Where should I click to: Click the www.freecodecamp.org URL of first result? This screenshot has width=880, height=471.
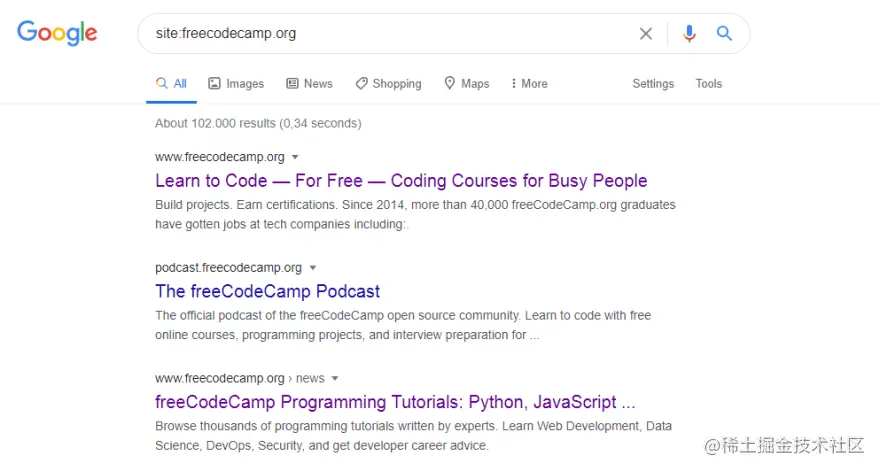pyautogui.click(x=220, y=157)
